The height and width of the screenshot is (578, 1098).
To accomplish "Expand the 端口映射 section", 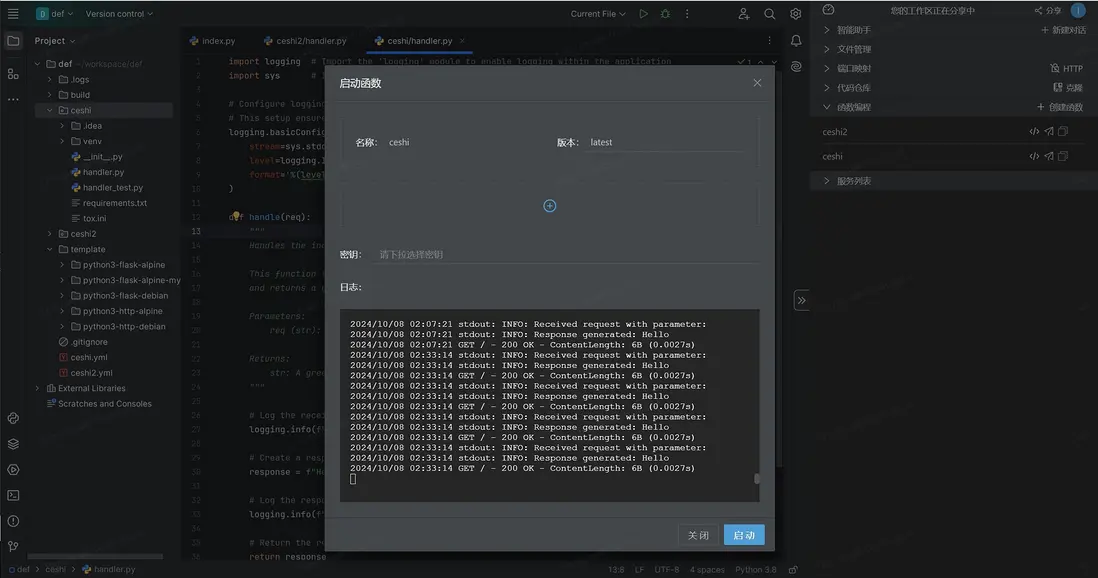I will (x=827, y=69).
